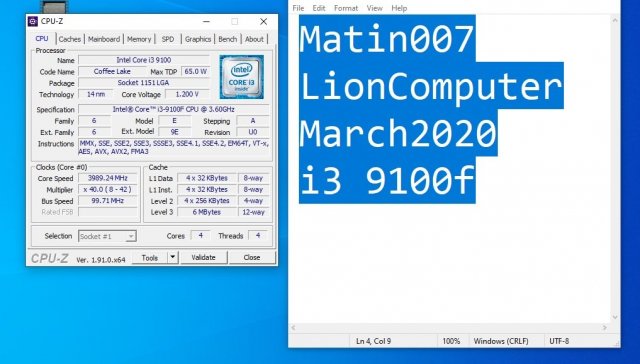The image size is (640, 364).
Task: Open the Socket #1 selection dropdown
Action: coord(107,236)
